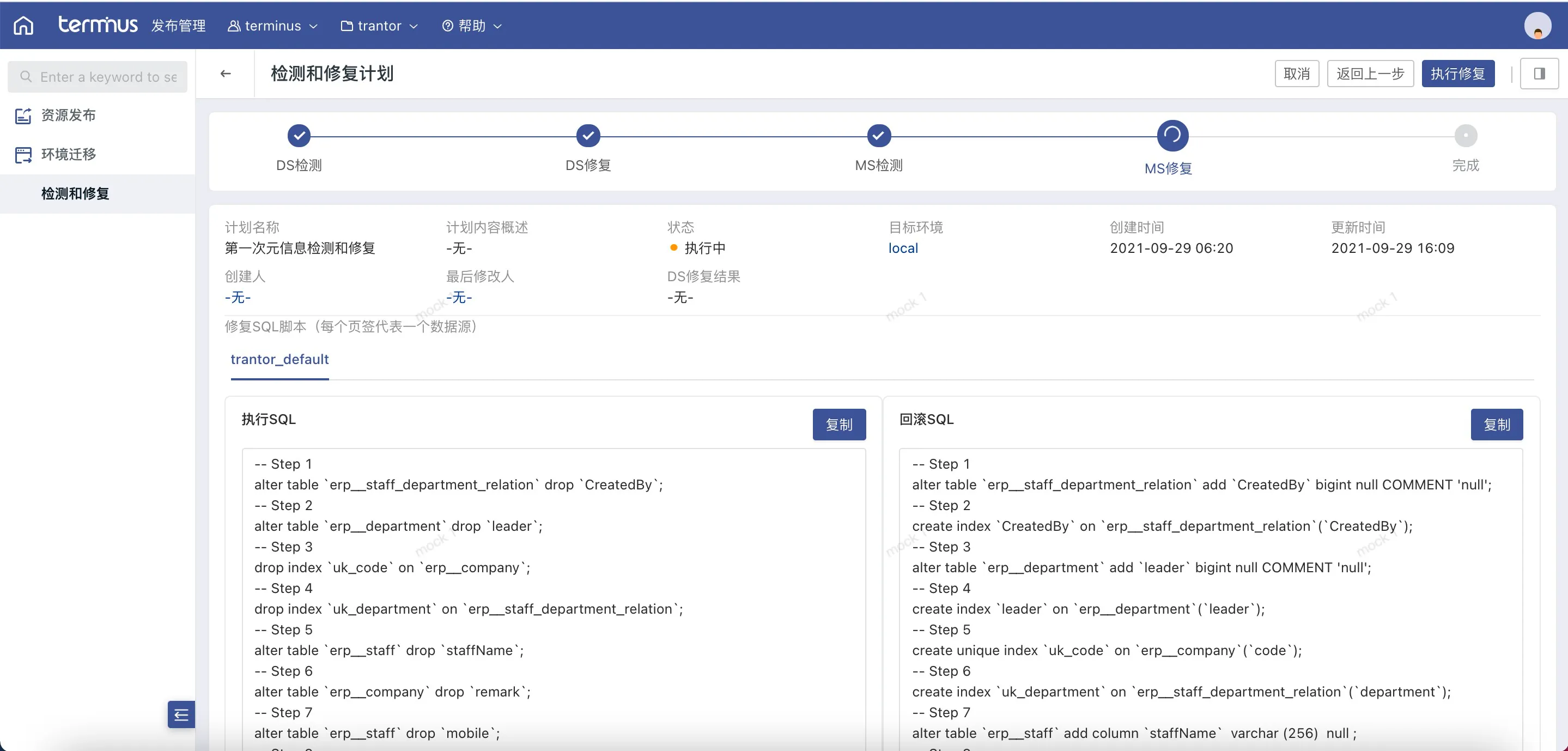Click the DS检测 step label

click(299, 165)
